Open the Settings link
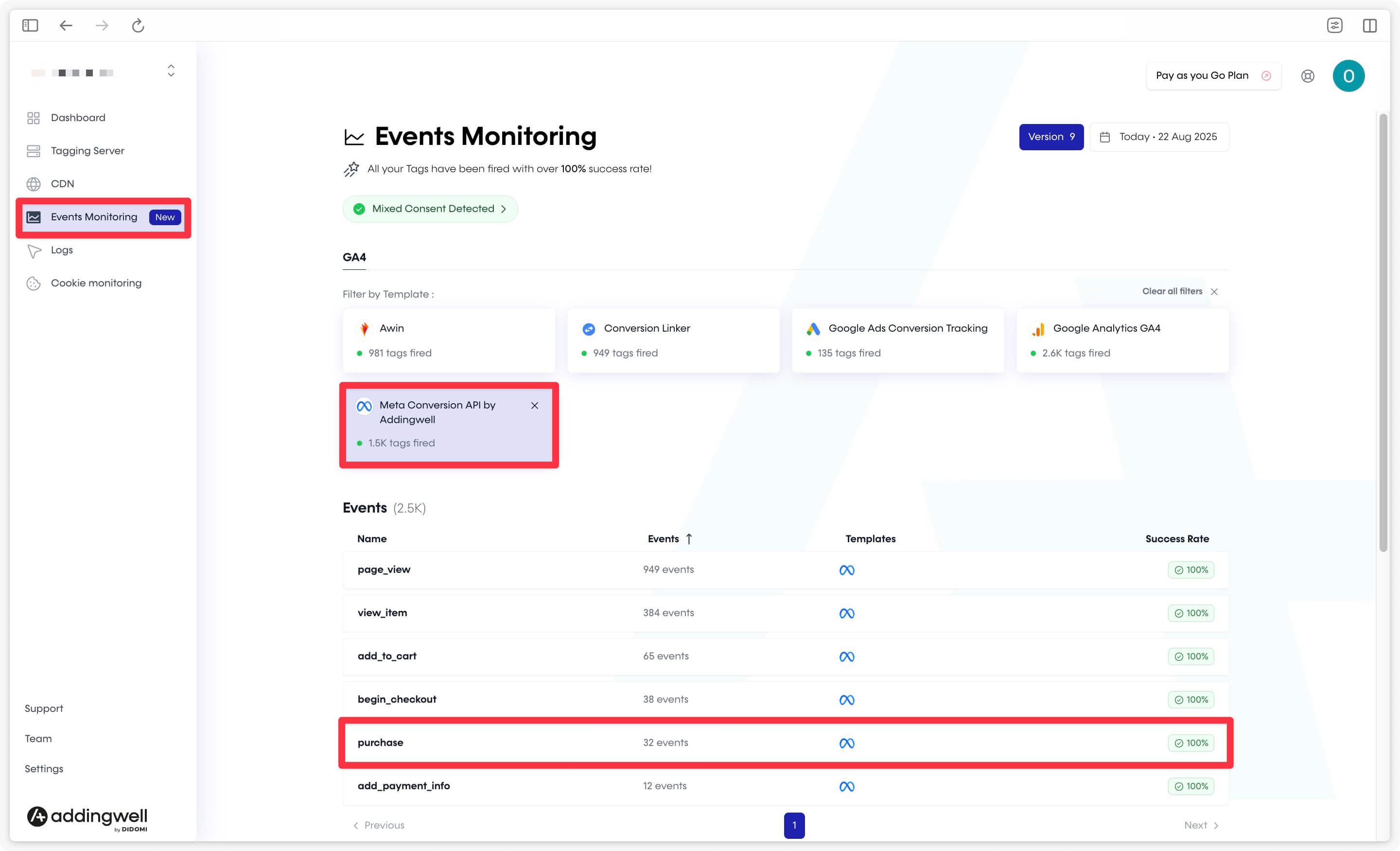Screen dimensions: 1400x851 tap(44, 768)
